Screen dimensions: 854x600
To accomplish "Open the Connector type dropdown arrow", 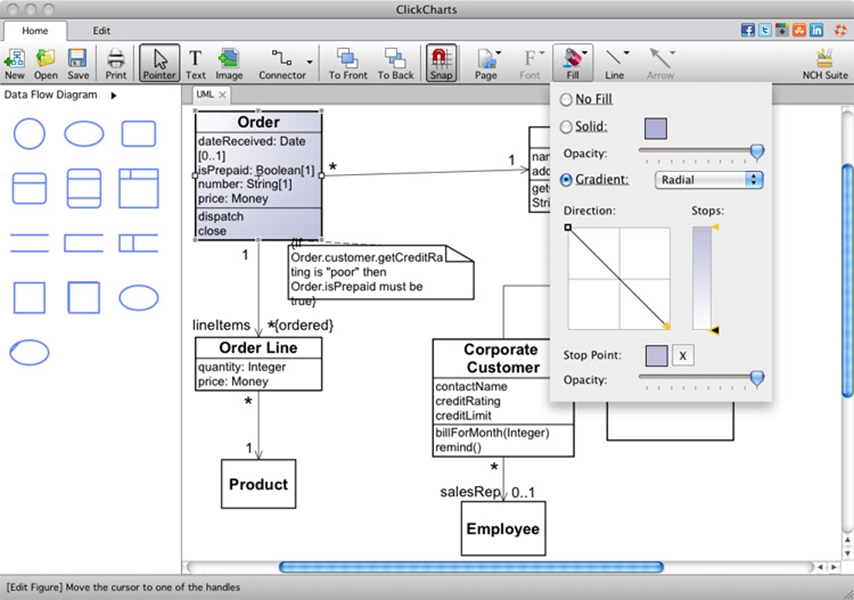I will point(309,62).
